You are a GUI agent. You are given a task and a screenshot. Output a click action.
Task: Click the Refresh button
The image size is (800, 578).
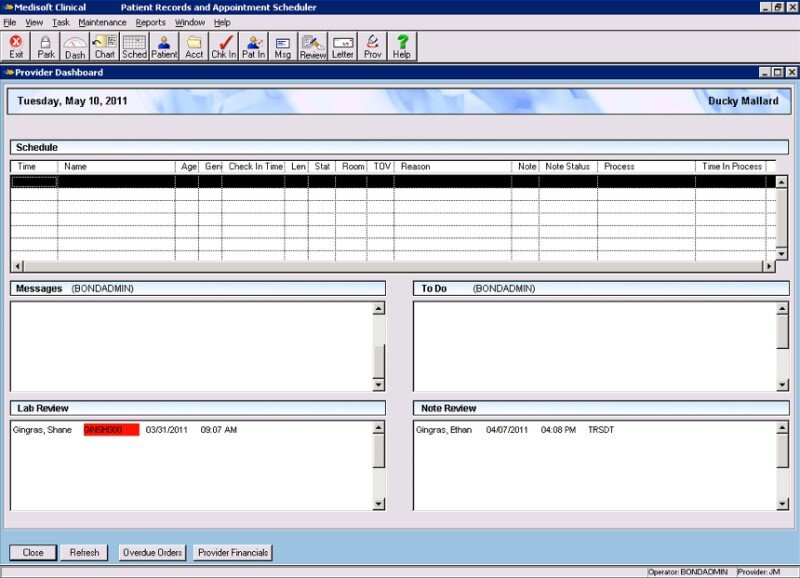point(84,553)
